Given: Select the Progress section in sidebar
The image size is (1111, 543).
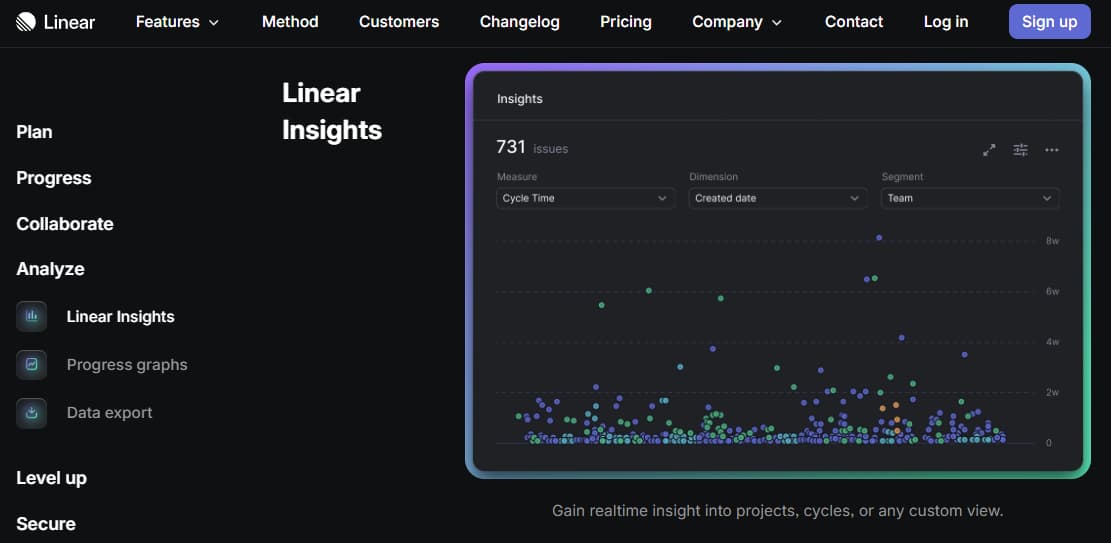Looking at the screenshot, I should tap(54, 178).
